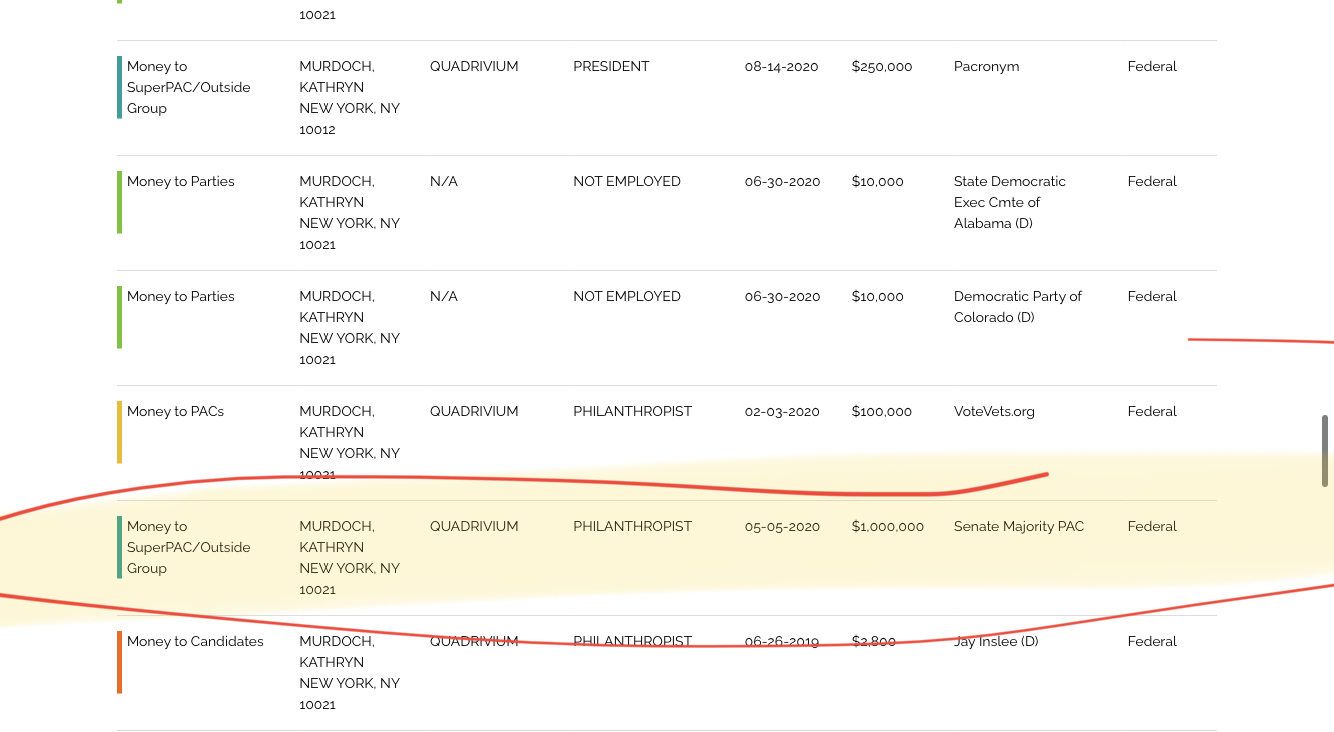Click the $250,000 donation amount
This screenshot has width=1334, height=732.
[x=882, y=66]
